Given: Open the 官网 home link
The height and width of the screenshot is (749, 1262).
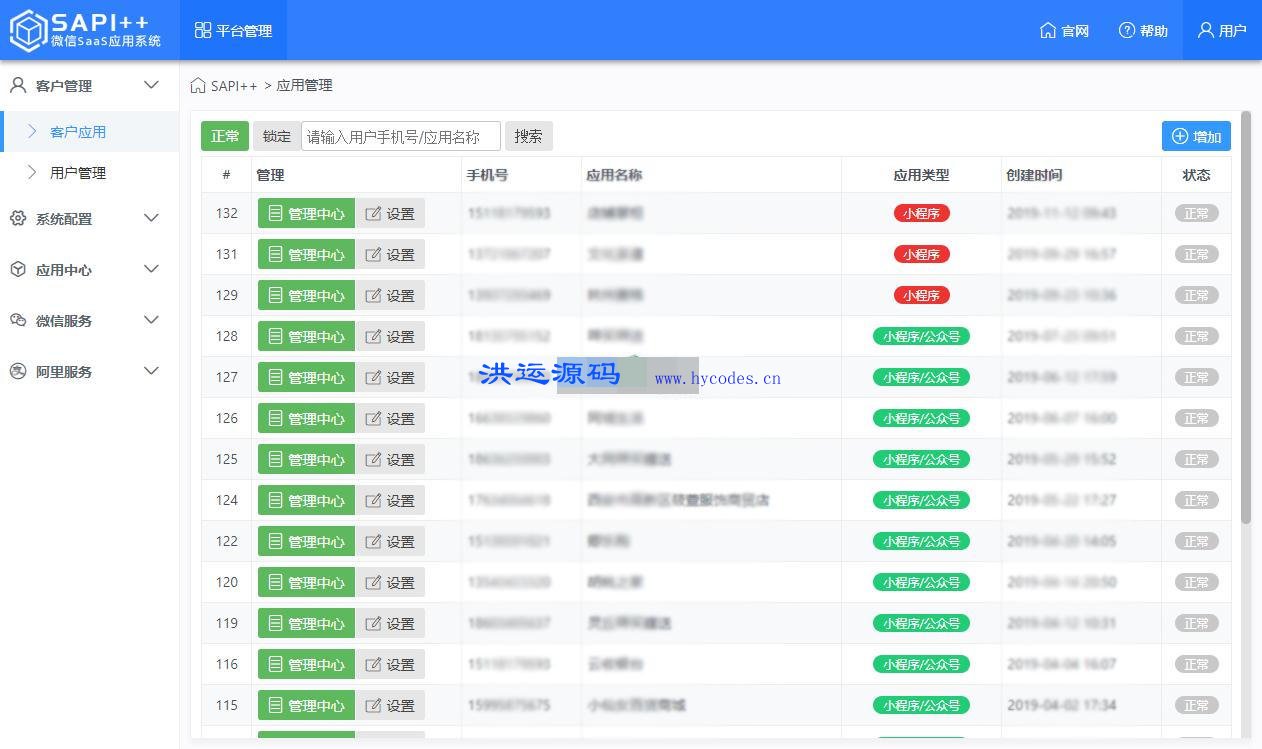Looking at the screenshot, I should pyautogui.click(x=1064, y=30).
